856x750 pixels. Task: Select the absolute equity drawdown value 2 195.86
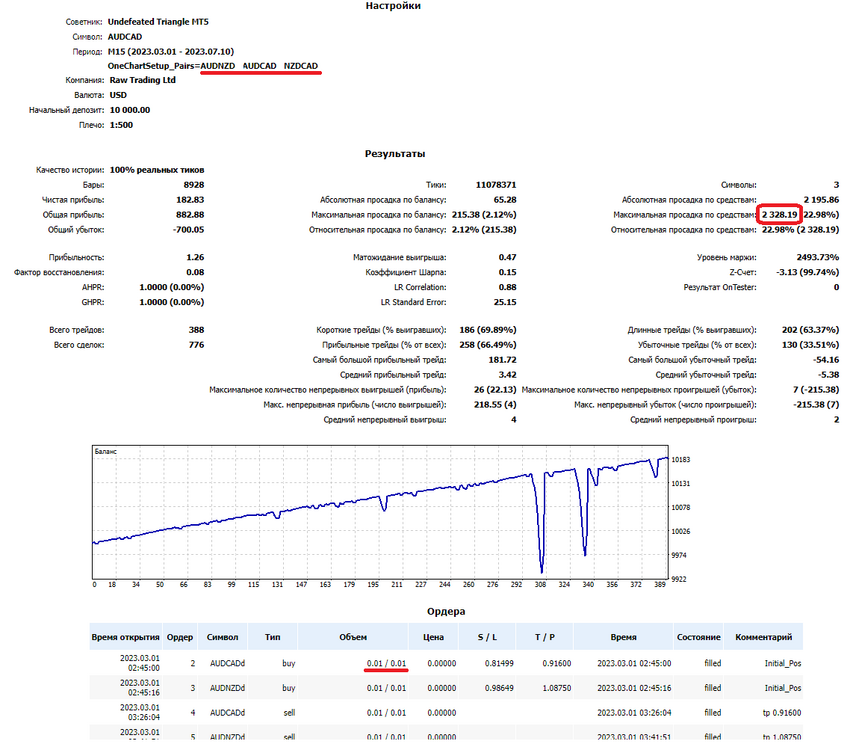821,200
